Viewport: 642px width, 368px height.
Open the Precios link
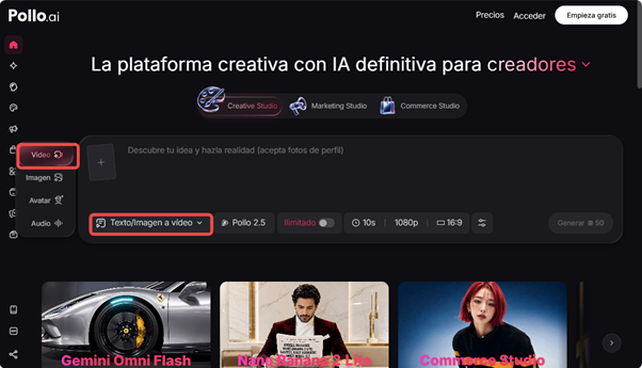pyautogui.click(x=490, y=15)
